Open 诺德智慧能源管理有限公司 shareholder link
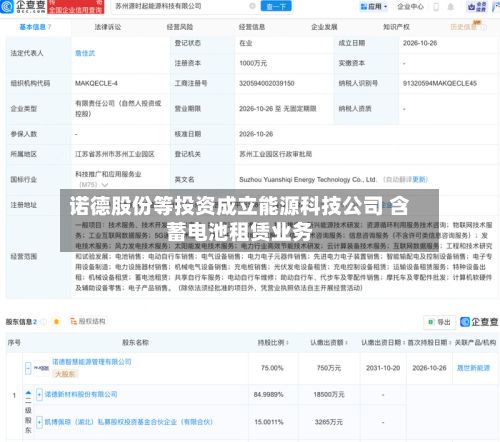 point(92,362)
